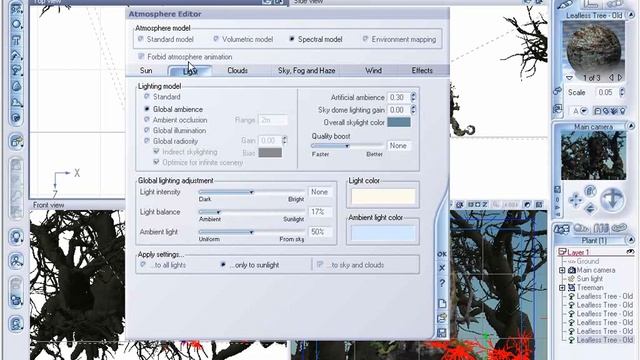Click the plant creation tool in left toolbar
The height and width of the screenshot is (360, 640).
[16, 71]
